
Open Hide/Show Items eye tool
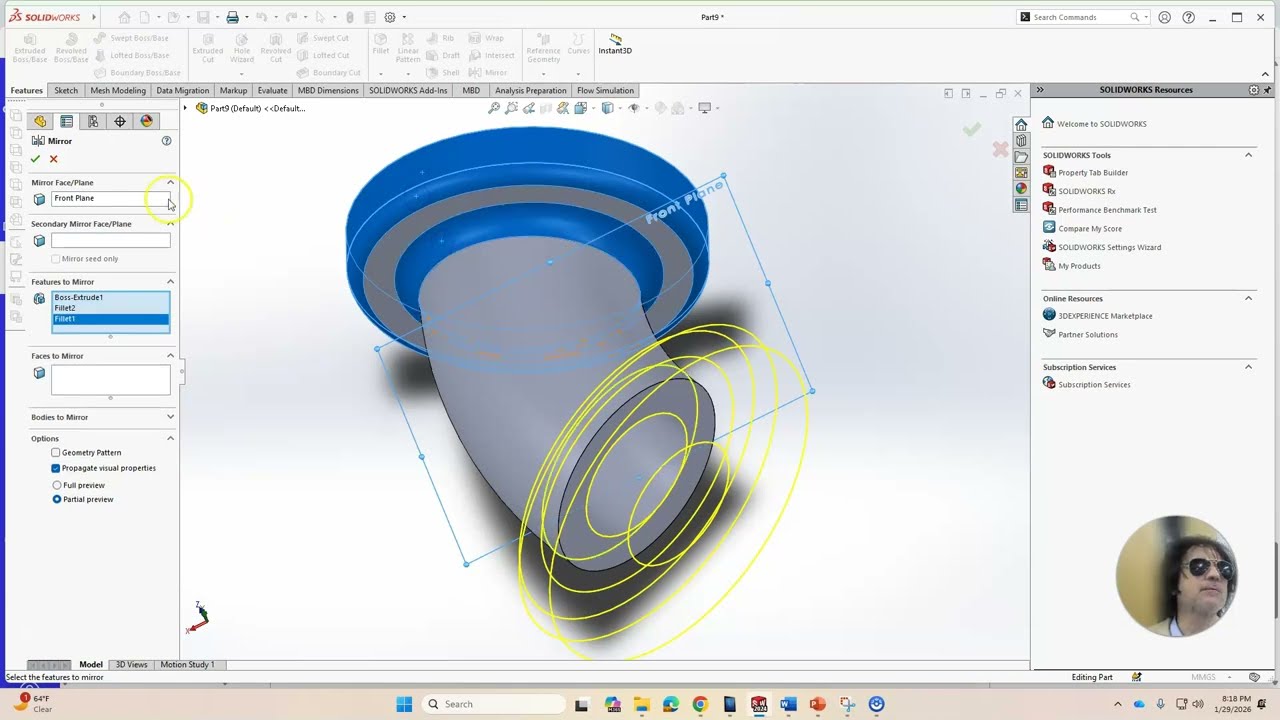coord(633,108)
